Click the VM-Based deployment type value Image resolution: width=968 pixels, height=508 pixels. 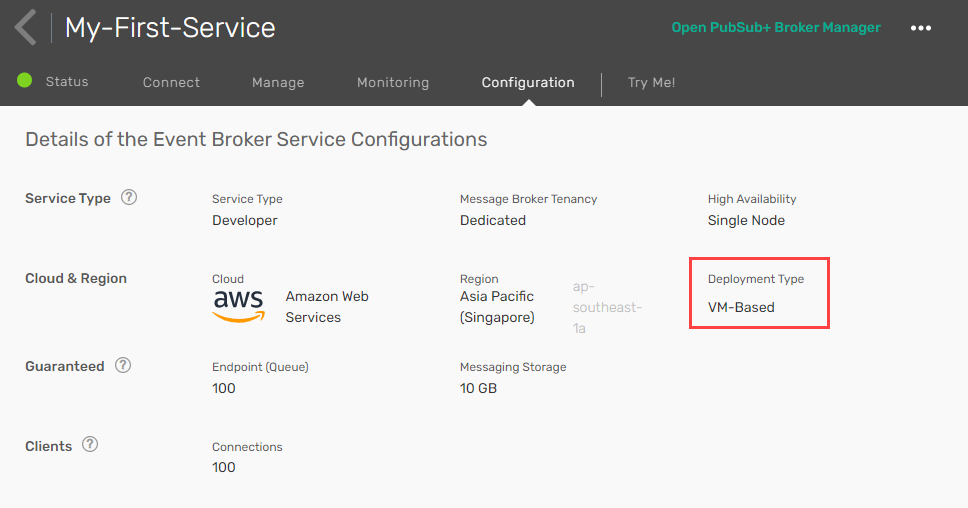(x=741, y=307)
